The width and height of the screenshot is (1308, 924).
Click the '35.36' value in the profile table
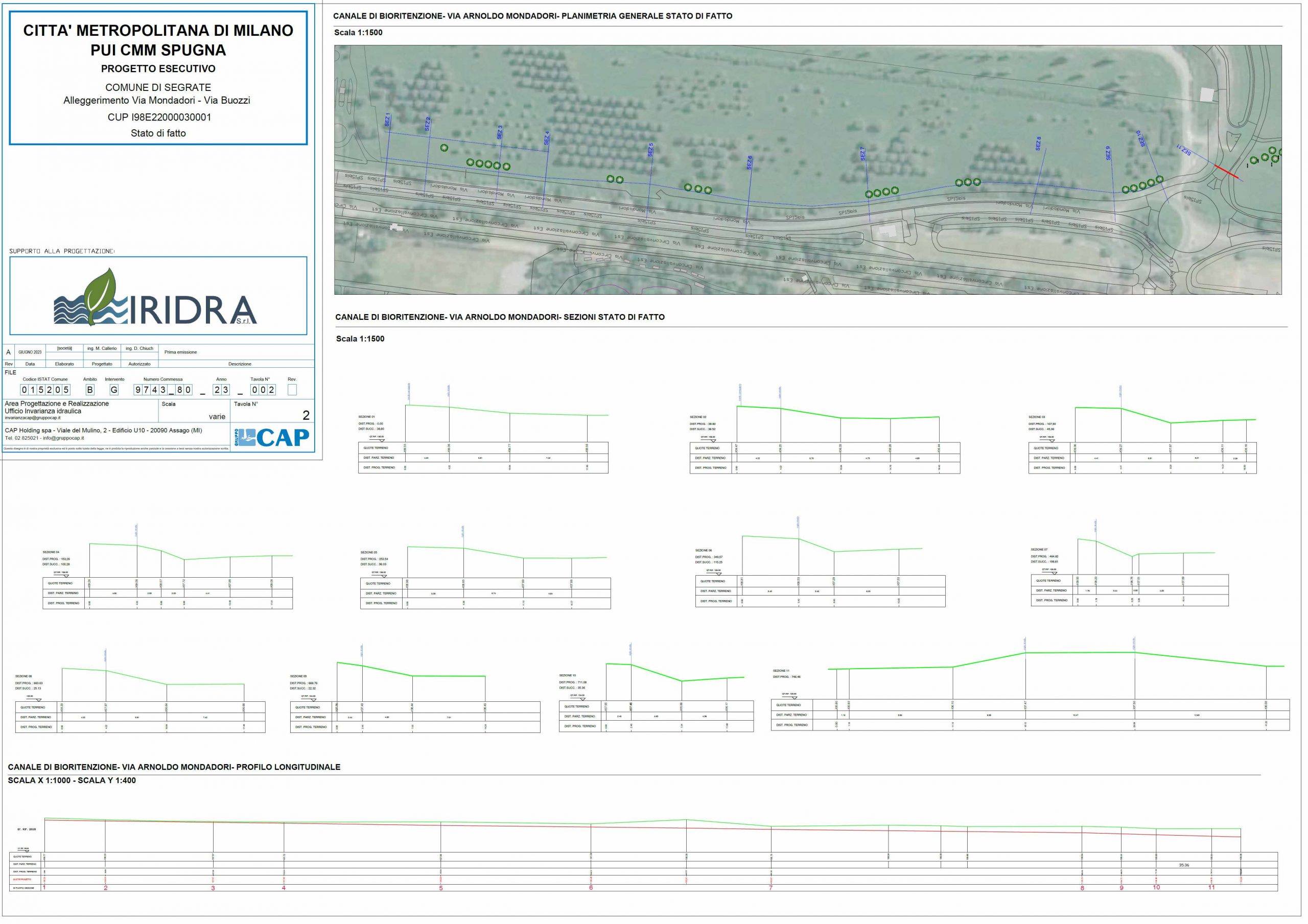coord(1184,866)
